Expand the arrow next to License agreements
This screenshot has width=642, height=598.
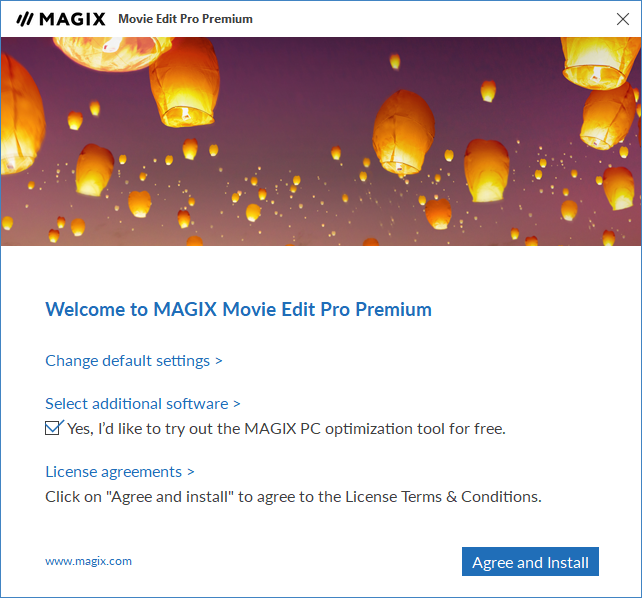click(191, 472)
